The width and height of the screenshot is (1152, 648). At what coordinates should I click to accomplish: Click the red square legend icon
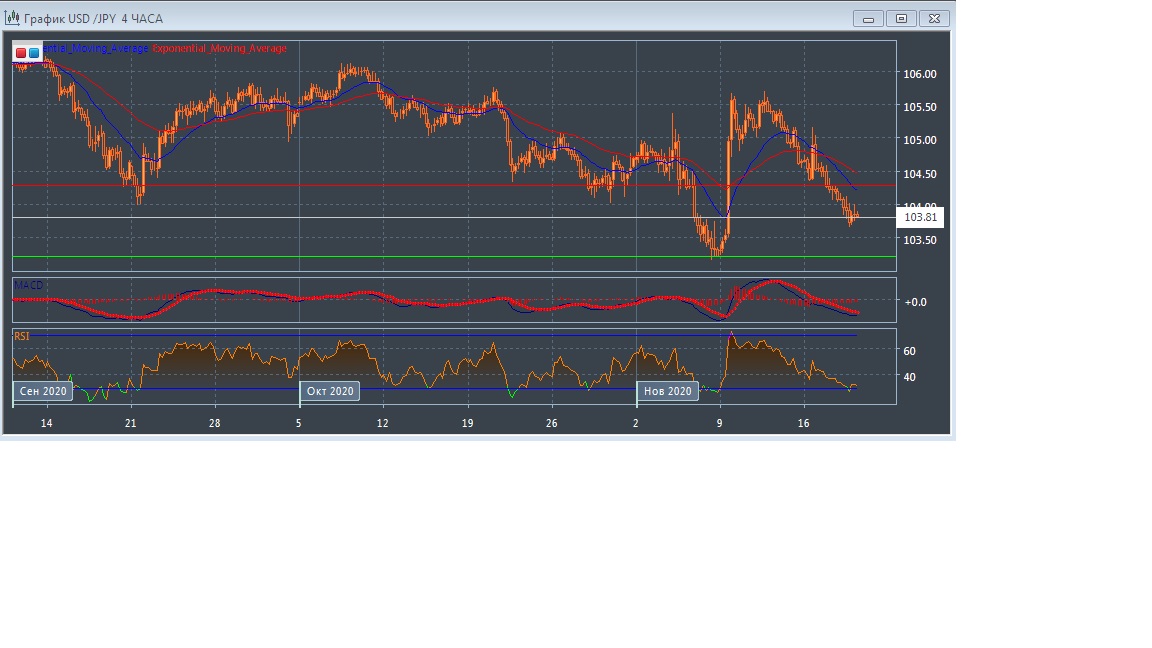[x=21, y=52]
